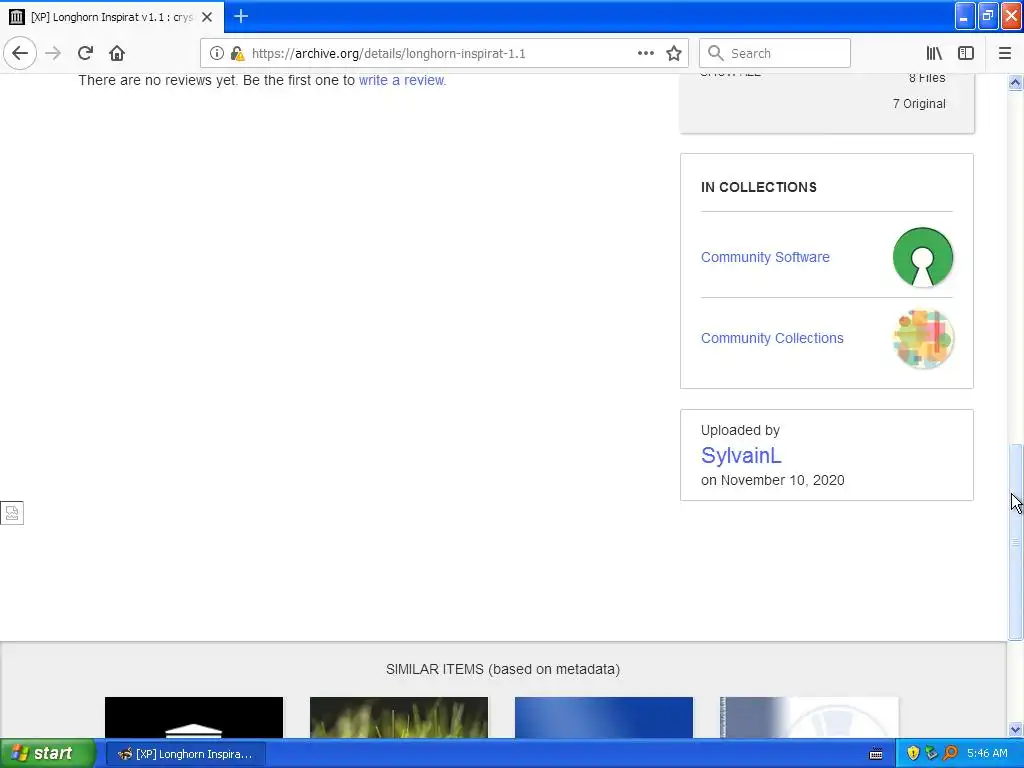Select Longhorn Inspira taskbar button
Viewport: 1024px width, 768px height.
click(x=185, y=754)
